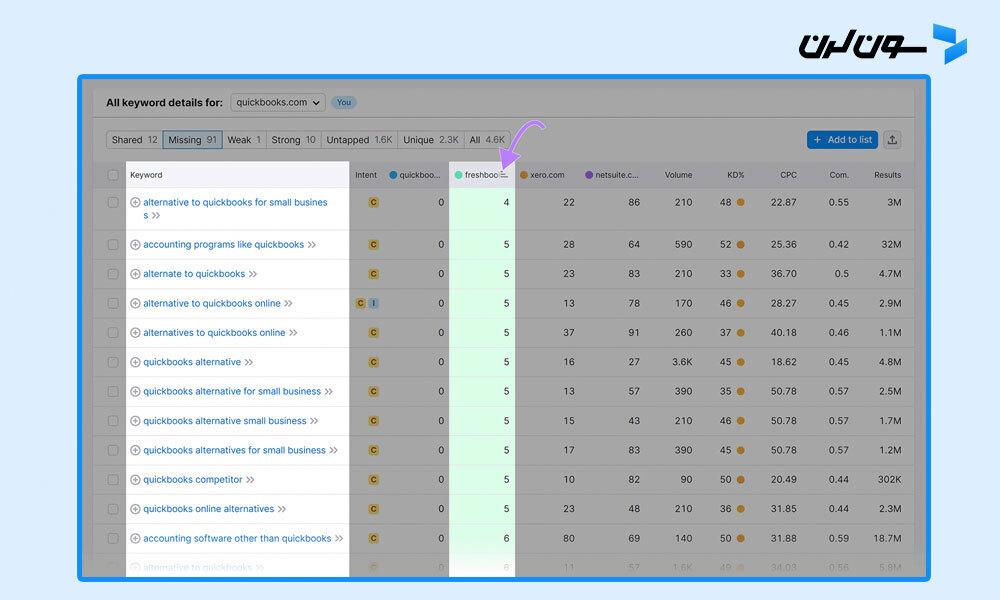Click the 'You' badge beside the domain
The height and width of the screenshot is (600, 1000).
click(x=344, y=103)
